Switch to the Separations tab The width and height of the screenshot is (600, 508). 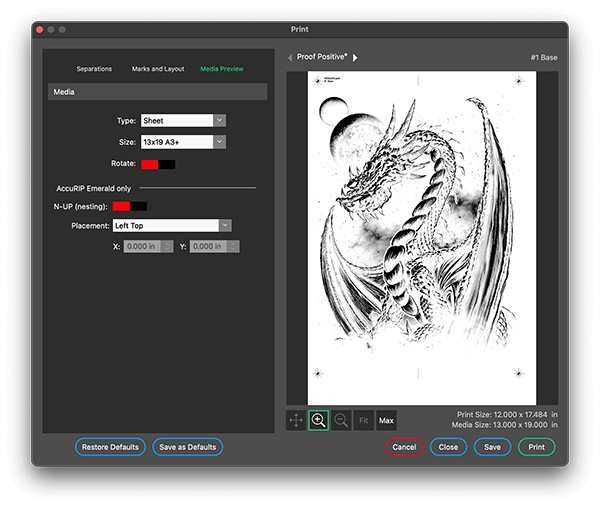[94, 69]
